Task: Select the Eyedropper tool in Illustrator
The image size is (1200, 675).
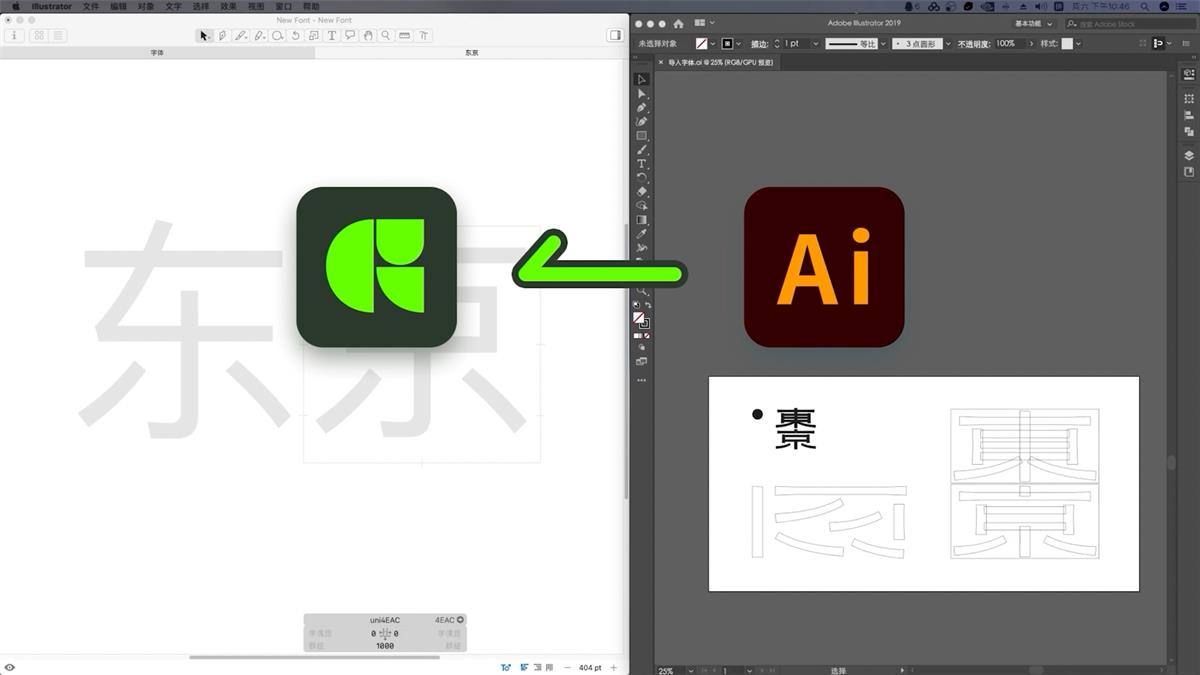Action: pos(642,233)
